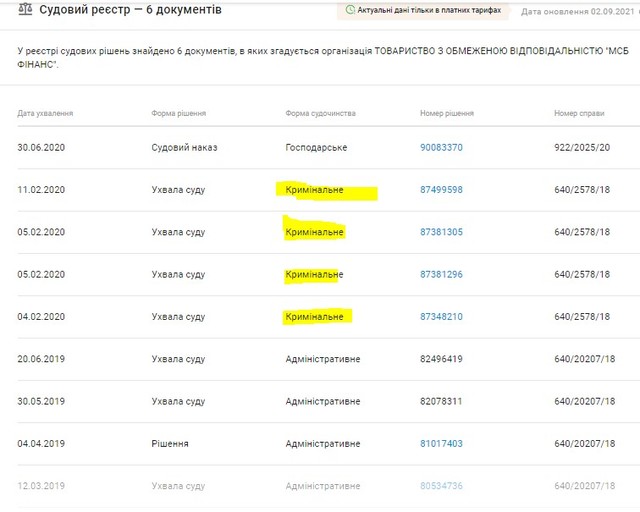
Task: Open decision number 87381296
Action: tap(441, 274)
